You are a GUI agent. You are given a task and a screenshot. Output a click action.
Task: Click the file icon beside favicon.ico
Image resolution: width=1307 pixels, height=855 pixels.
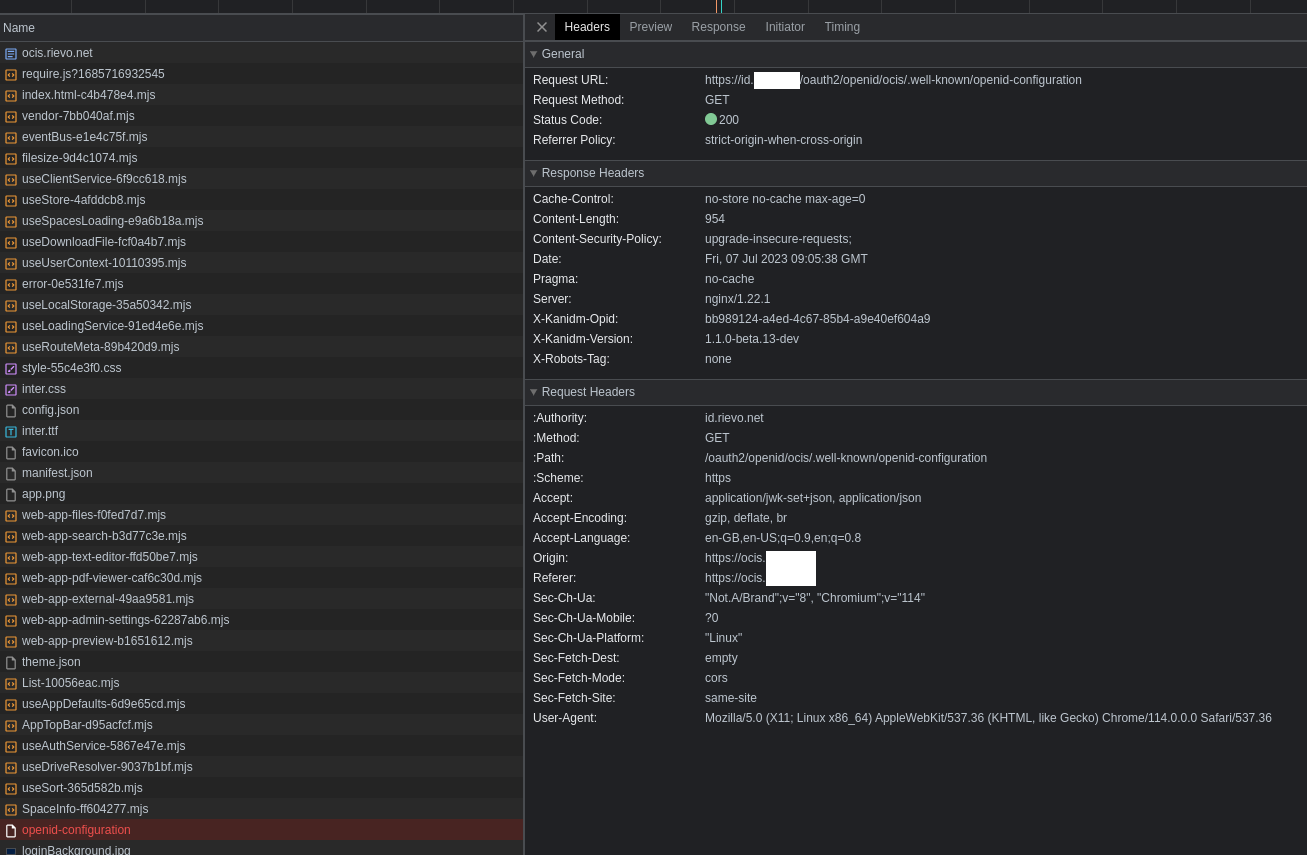(x=11, y=452)
